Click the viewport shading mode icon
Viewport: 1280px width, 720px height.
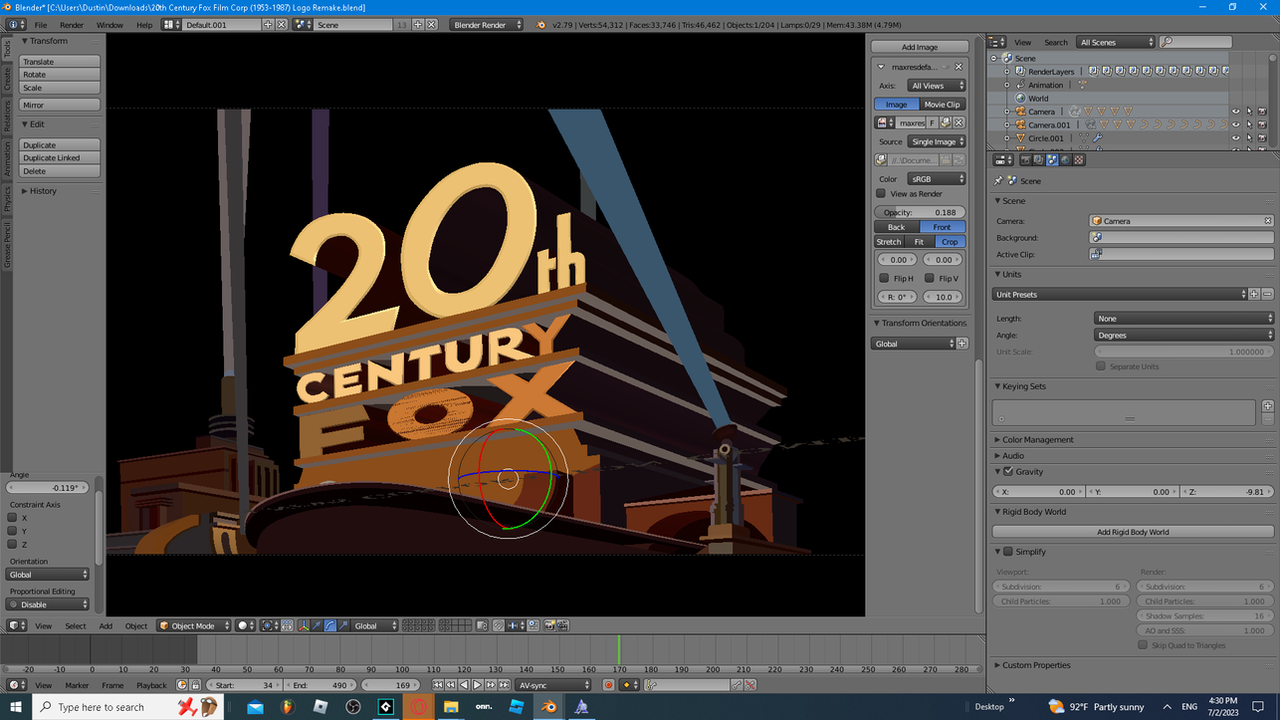pos(245,625)
